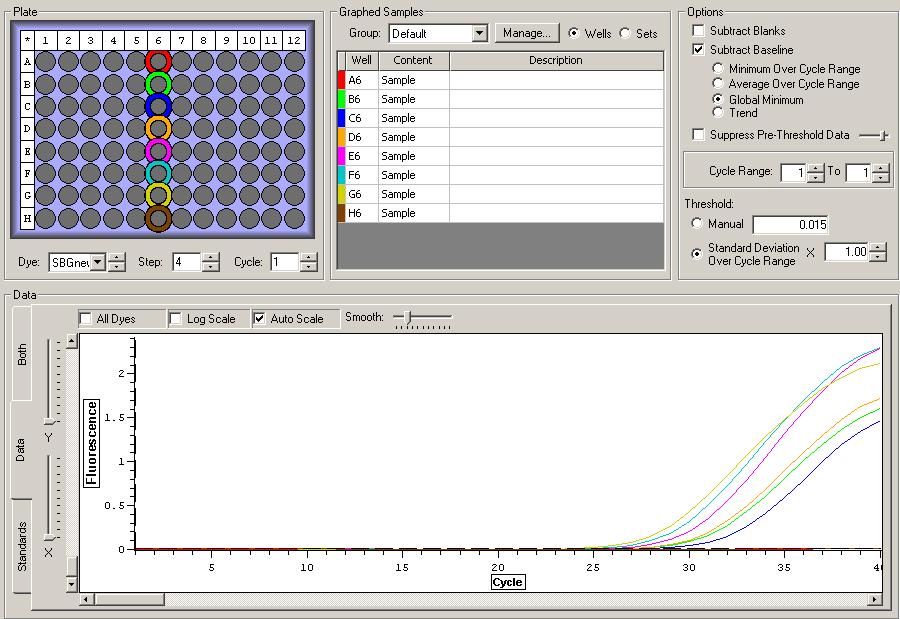Select plate column header 12
This screenshot has height=619, width=900.
pos(294,40)
